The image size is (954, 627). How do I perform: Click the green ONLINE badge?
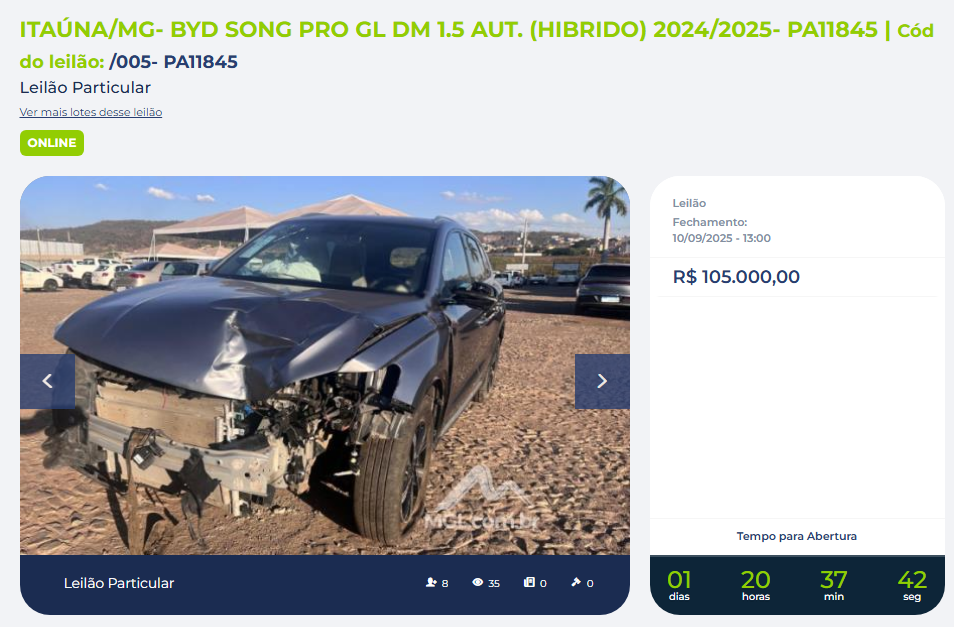pyautogui.click(x=52, y=143)
